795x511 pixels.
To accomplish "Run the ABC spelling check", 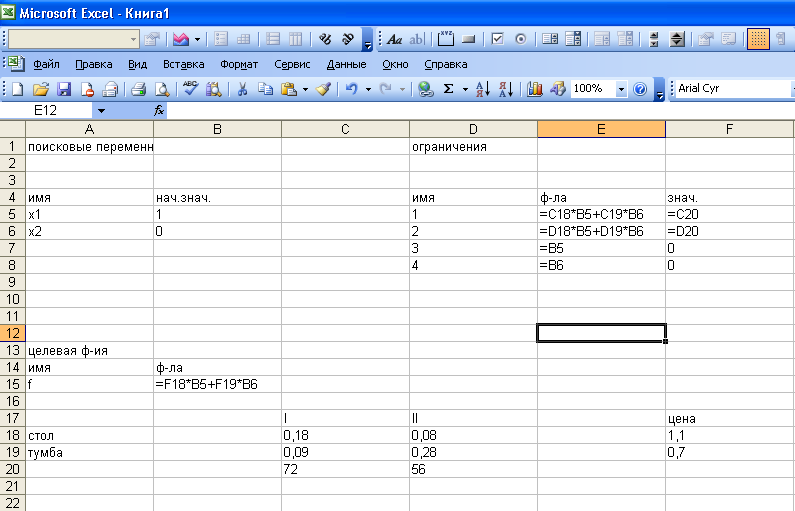I will pos(190,89).
